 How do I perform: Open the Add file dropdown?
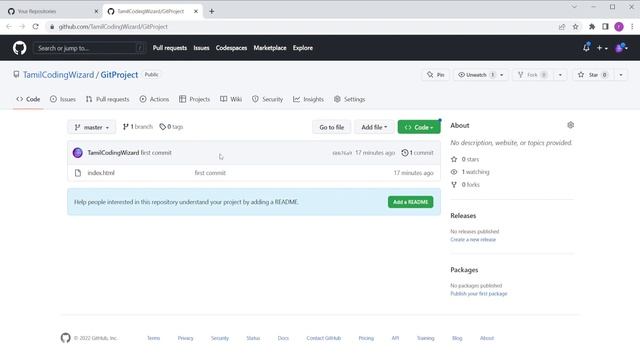point(374,127)
